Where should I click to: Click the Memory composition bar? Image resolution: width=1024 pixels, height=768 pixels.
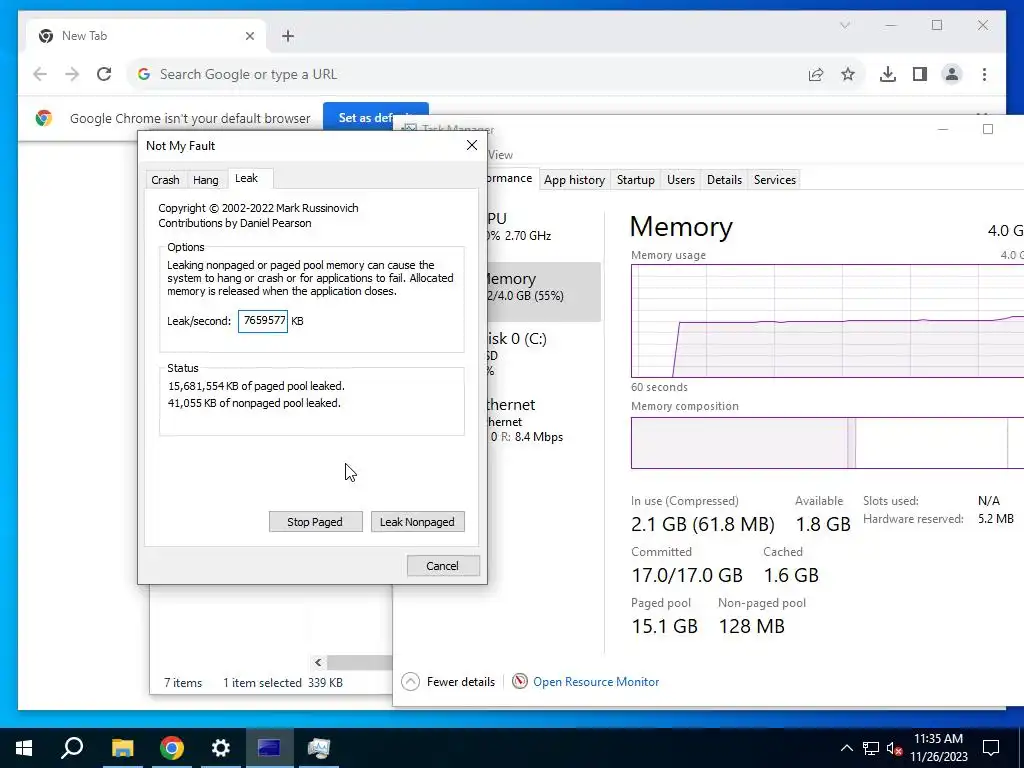[827, 443]
